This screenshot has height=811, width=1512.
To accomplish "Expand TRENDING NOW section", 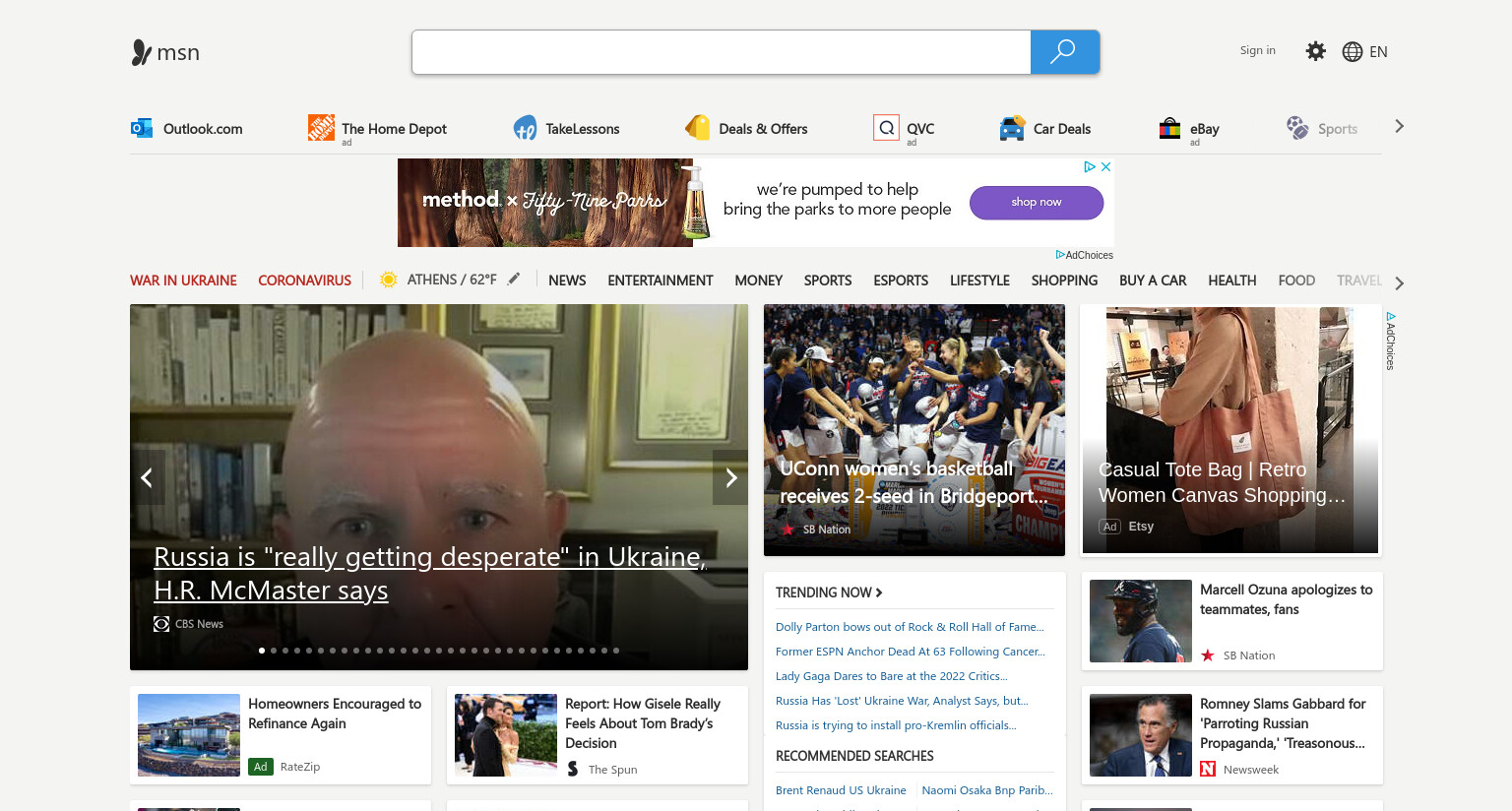I will coord(829,593).
